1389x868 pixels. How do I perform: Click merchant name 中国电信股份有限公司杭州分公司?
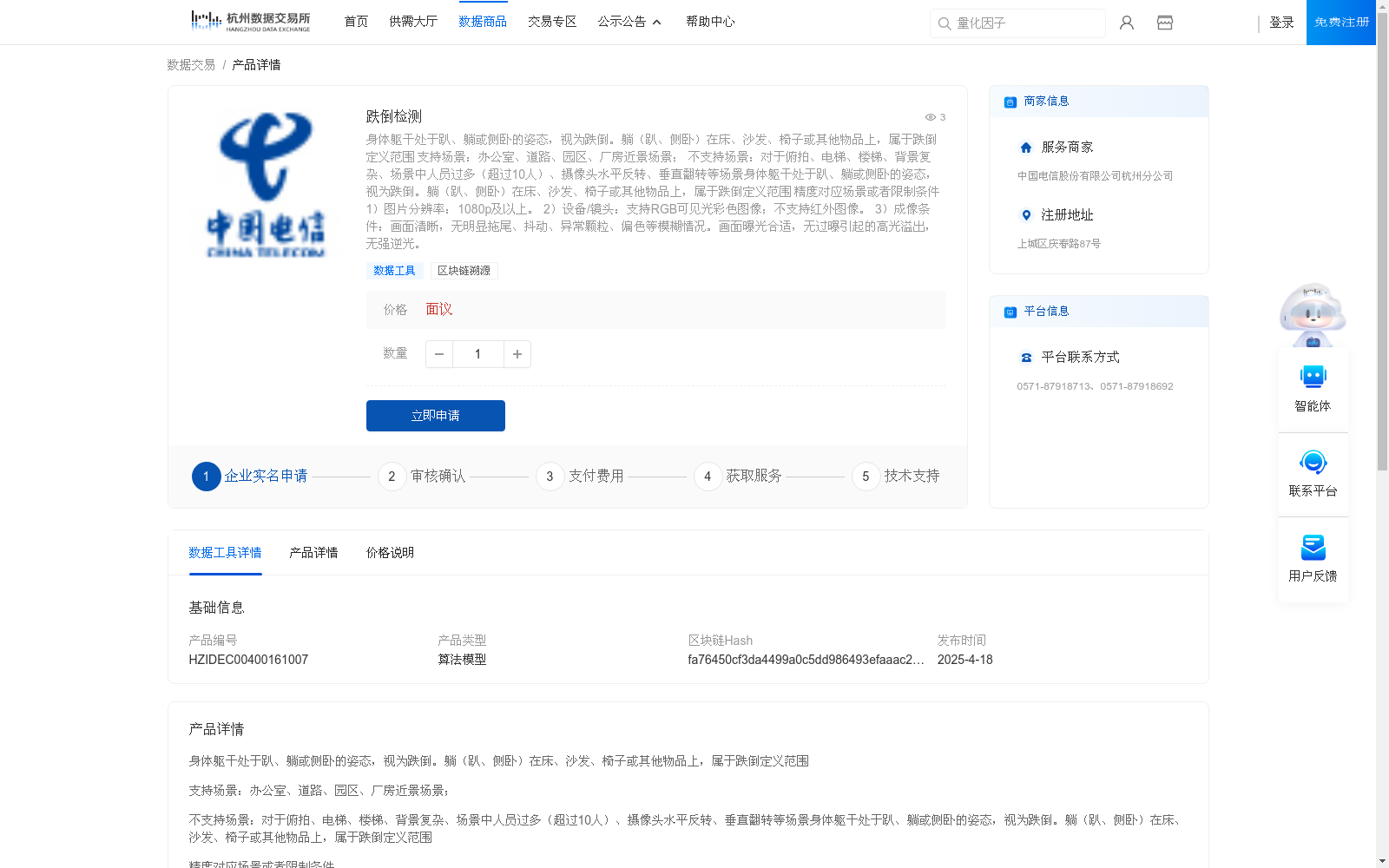coord(1095,176)
